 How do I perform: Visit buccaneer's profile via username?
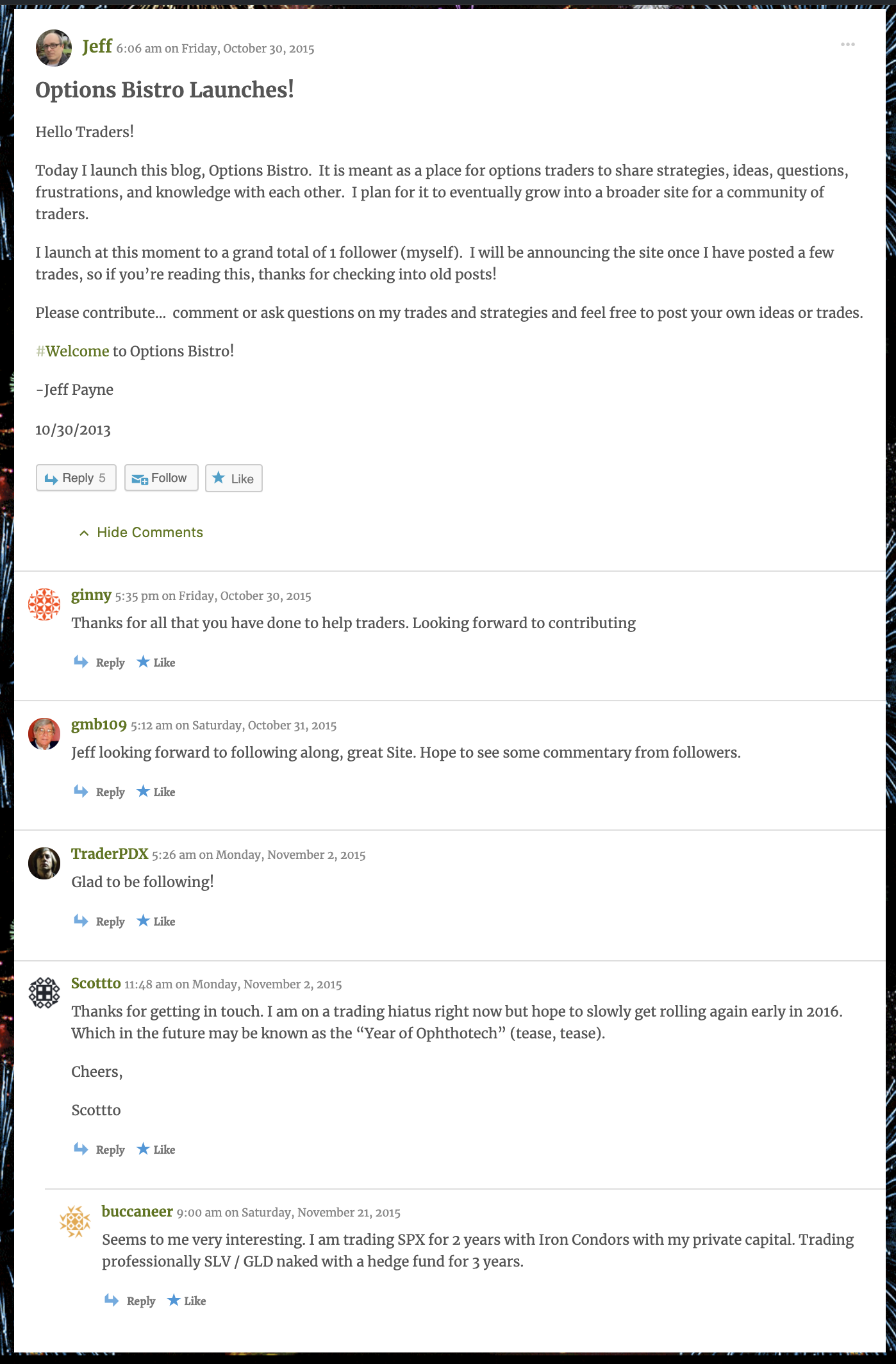coord(137,1211)
